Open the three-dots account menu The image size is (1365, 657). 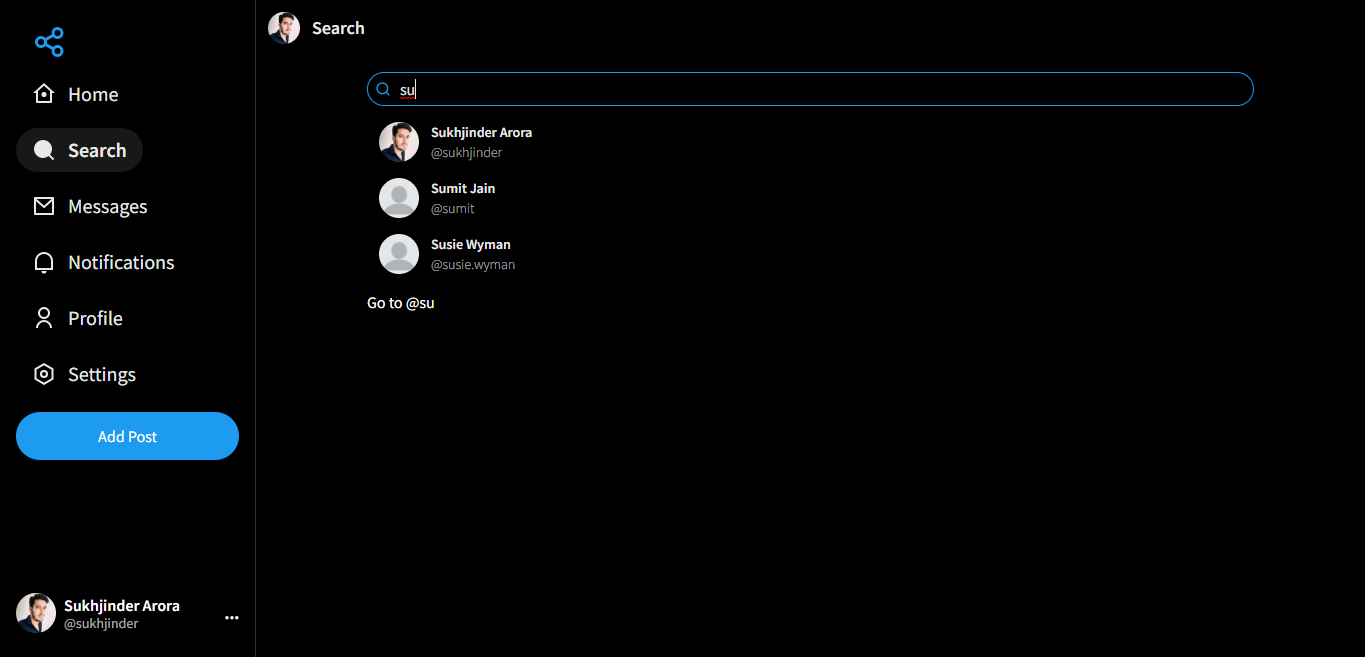pos(232,618)
